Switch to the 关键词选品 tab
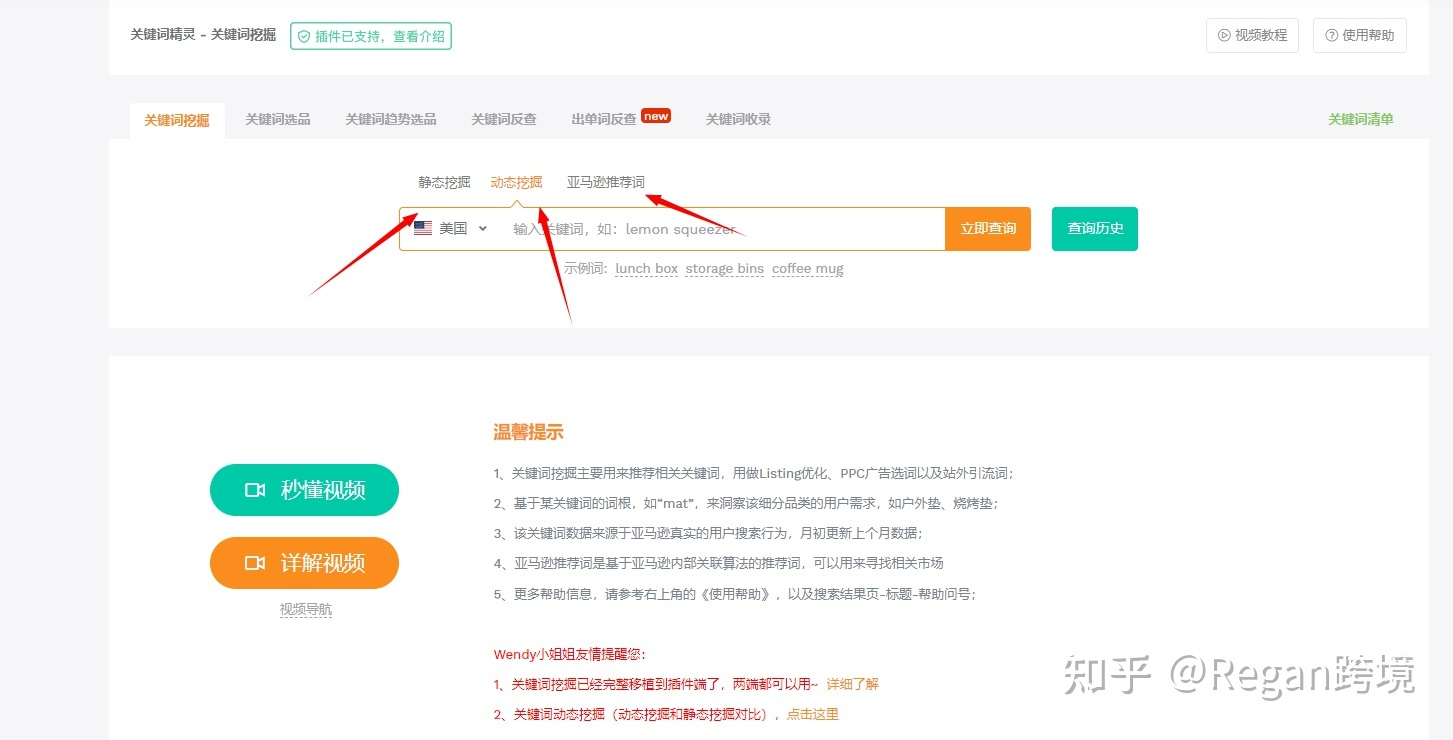 pos(277,118)
